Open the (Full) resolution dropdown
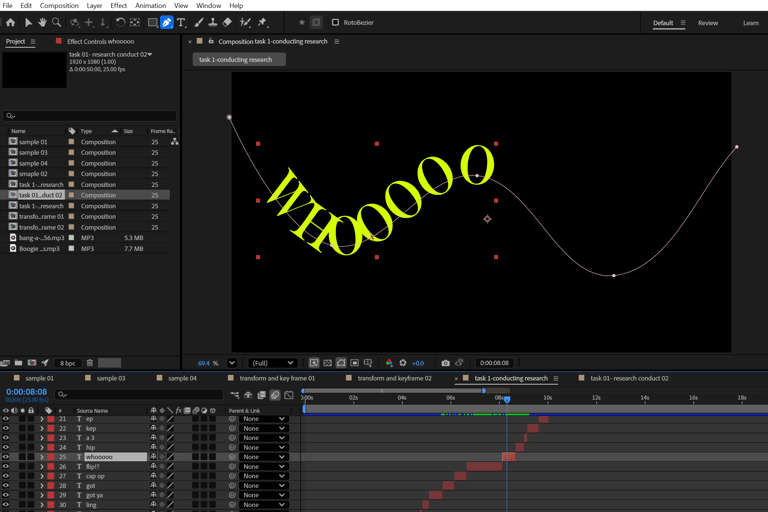Screen dimensions: 768x512 272,363
